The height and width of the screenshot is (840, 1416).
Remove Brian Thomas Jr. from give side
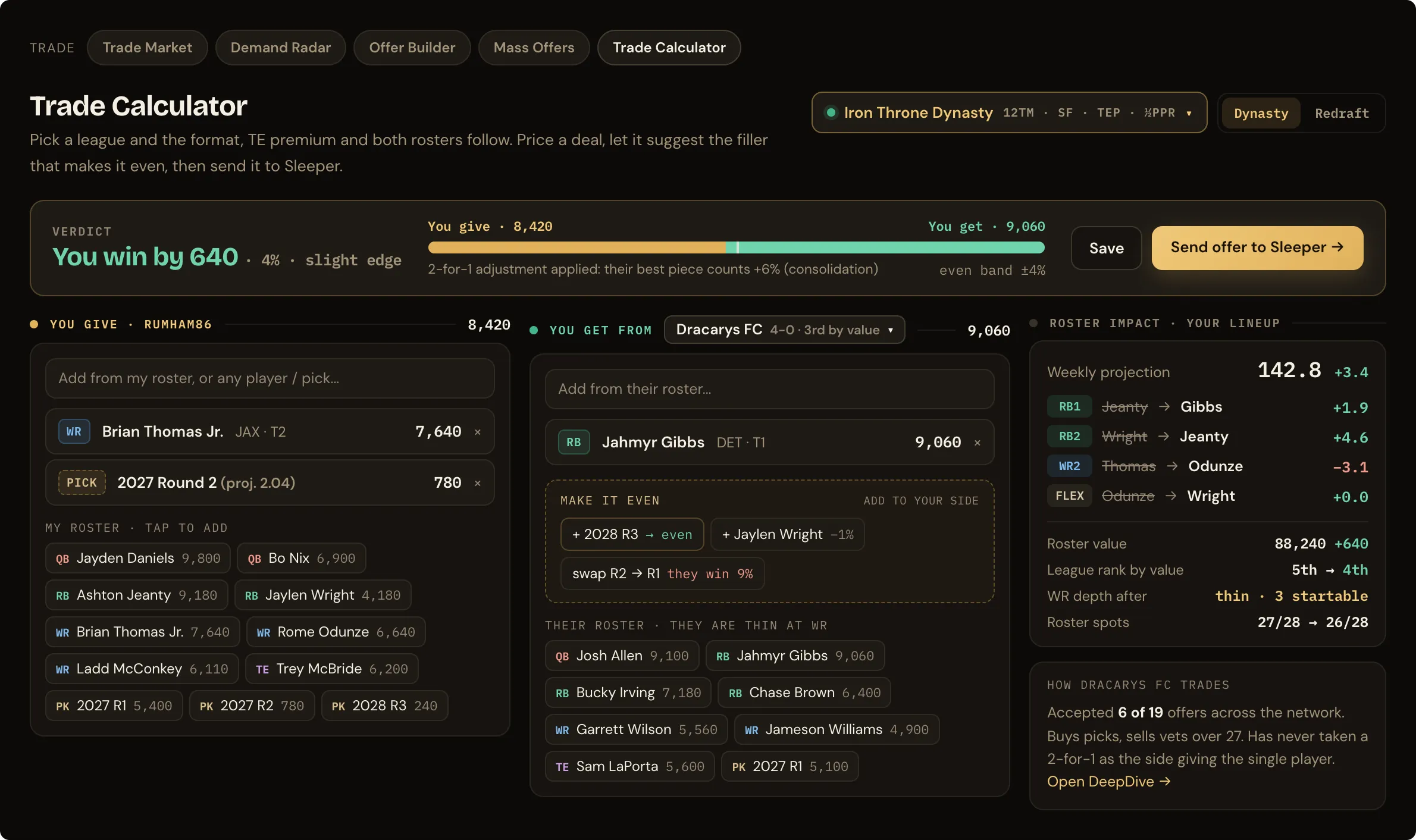(x=478, y=432)
